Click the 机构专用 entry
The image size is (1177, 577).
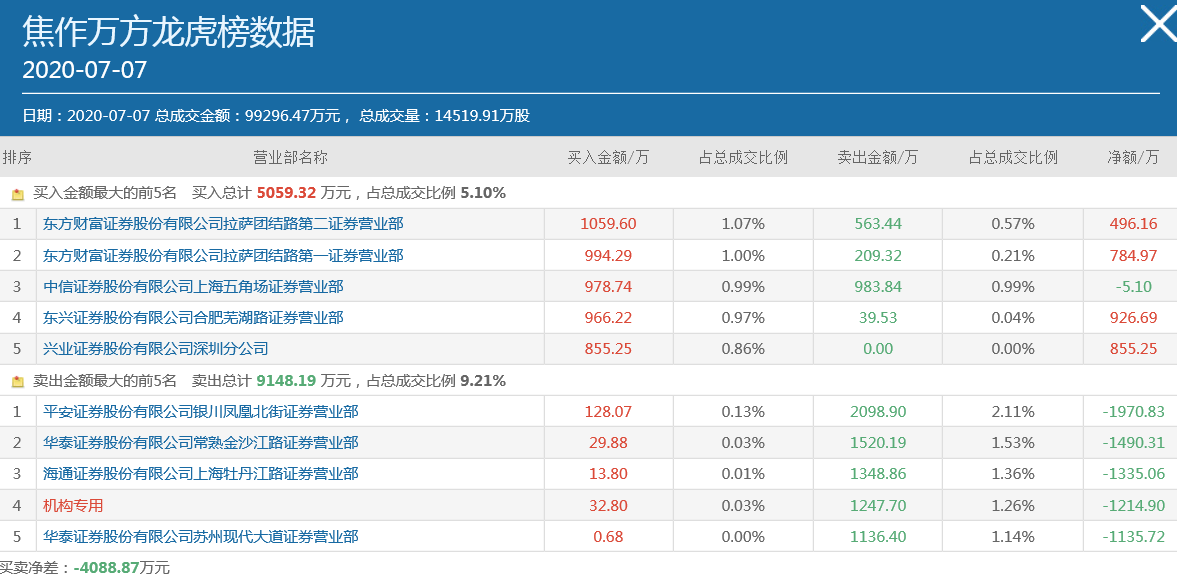tap(73, 506)
